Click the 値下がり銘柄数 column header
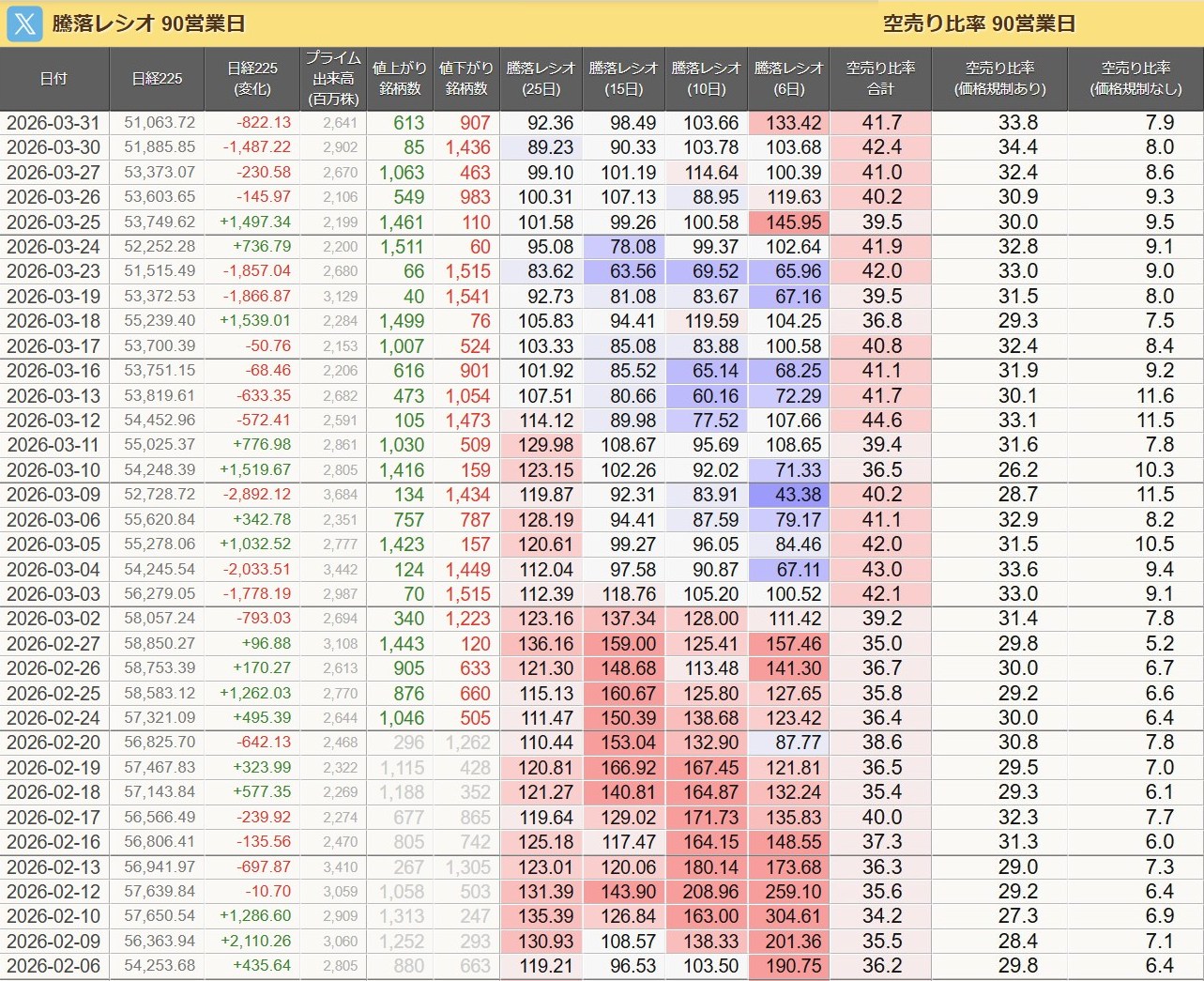 [465, 79]
